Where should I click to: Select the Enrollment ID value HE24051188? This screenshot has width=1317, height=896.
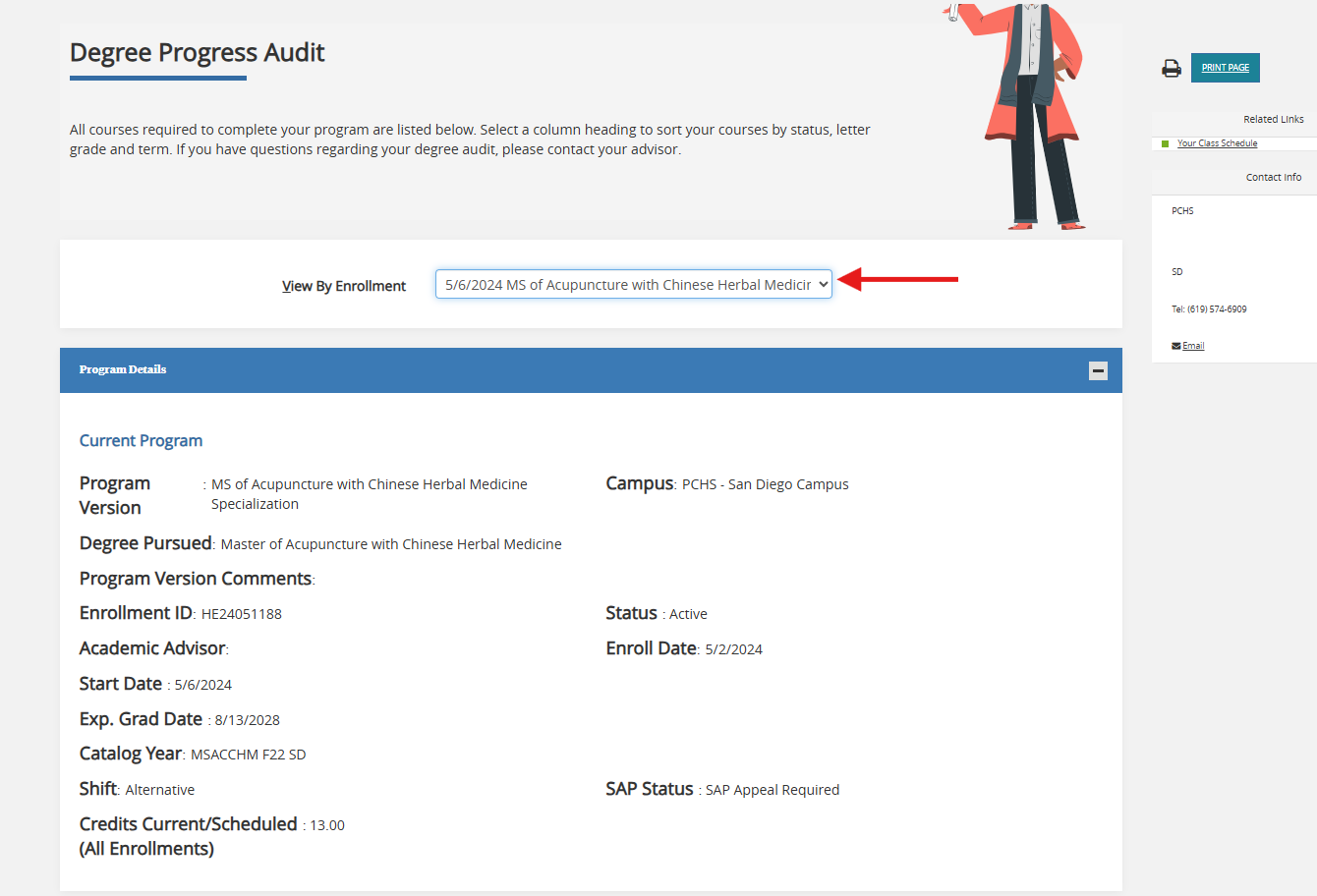click(241, 614)
